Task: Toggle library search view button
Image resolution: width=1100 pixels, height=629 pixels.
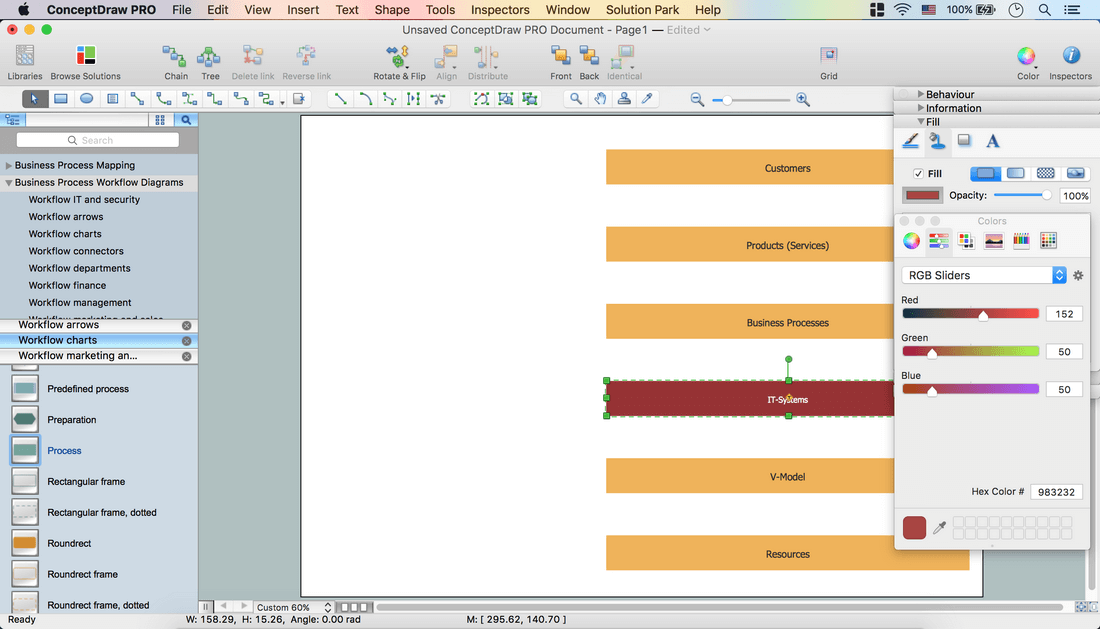Action: tap(186, 120)
